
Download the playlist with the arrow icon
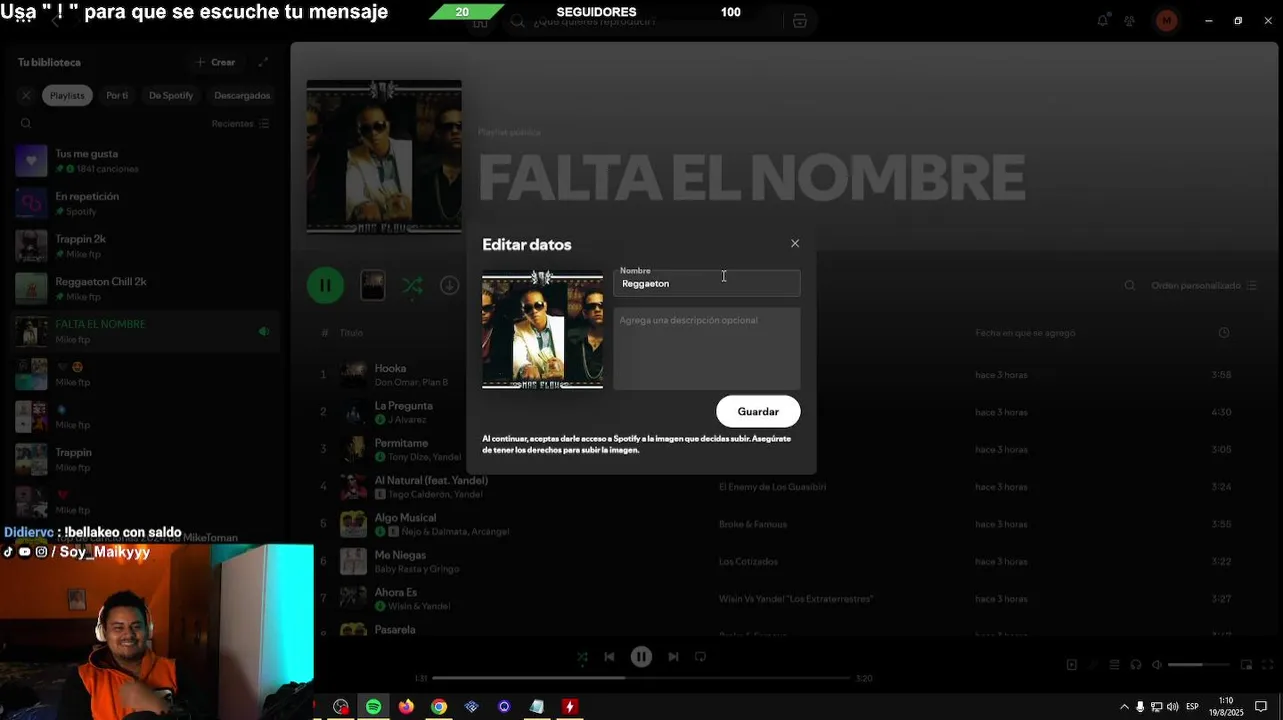[x=450, y=285]
